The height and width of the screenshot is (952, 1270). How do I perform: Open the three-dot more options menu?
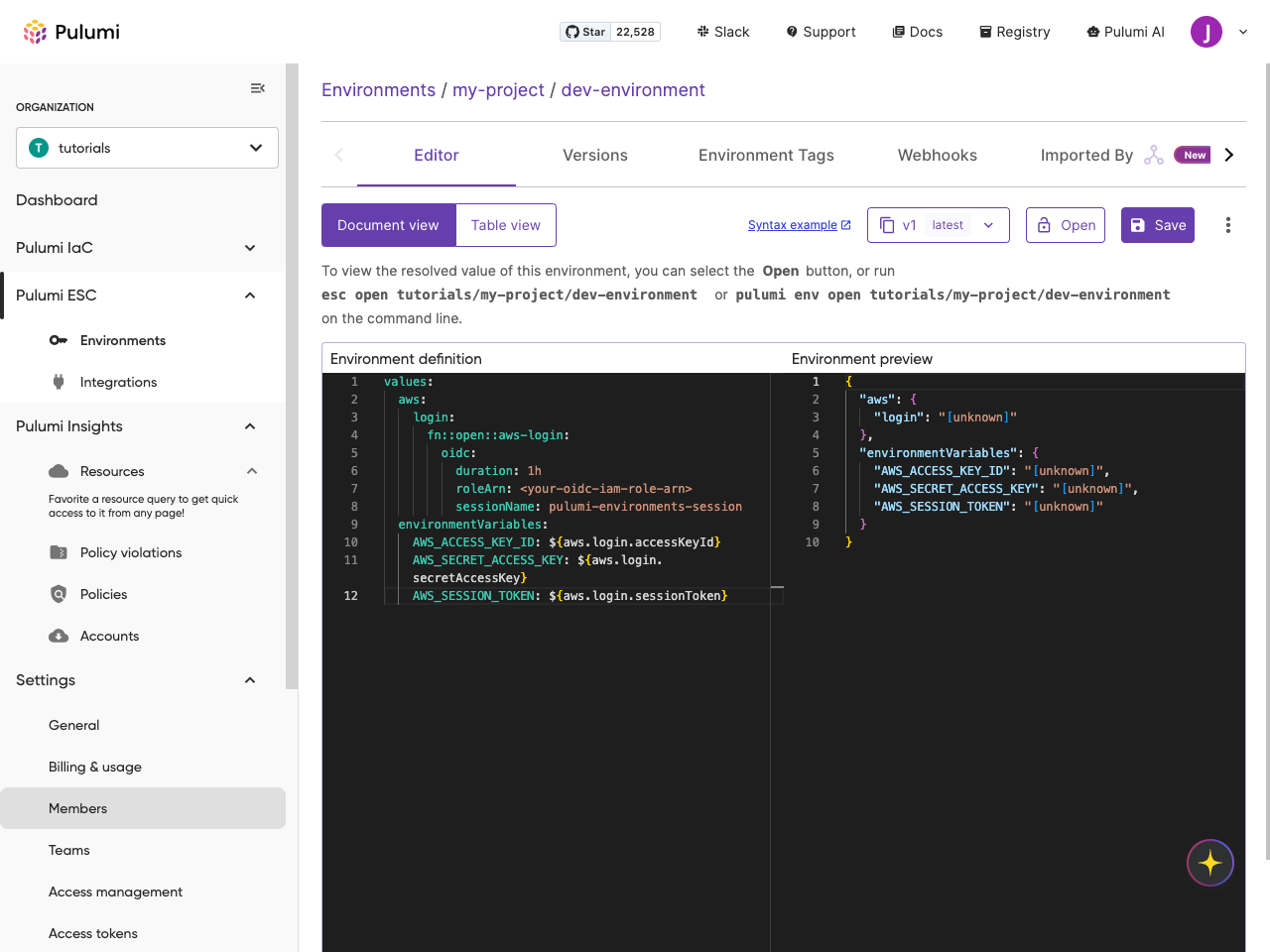click(x=1228, y=225)
